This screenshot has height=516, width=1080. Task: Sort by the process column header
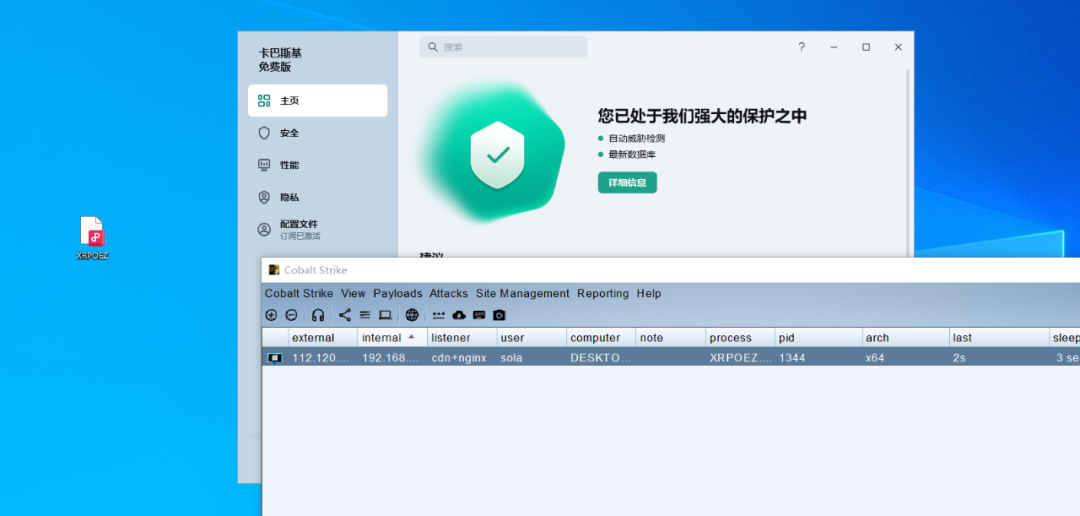tap(740, 338)
